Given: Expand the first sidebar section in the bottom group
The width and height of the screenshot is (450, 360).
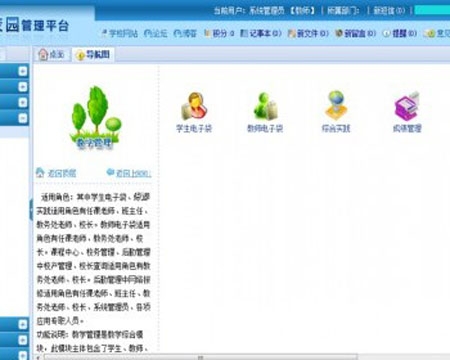Looking at the screenshot, I should [x=23, y=324].
